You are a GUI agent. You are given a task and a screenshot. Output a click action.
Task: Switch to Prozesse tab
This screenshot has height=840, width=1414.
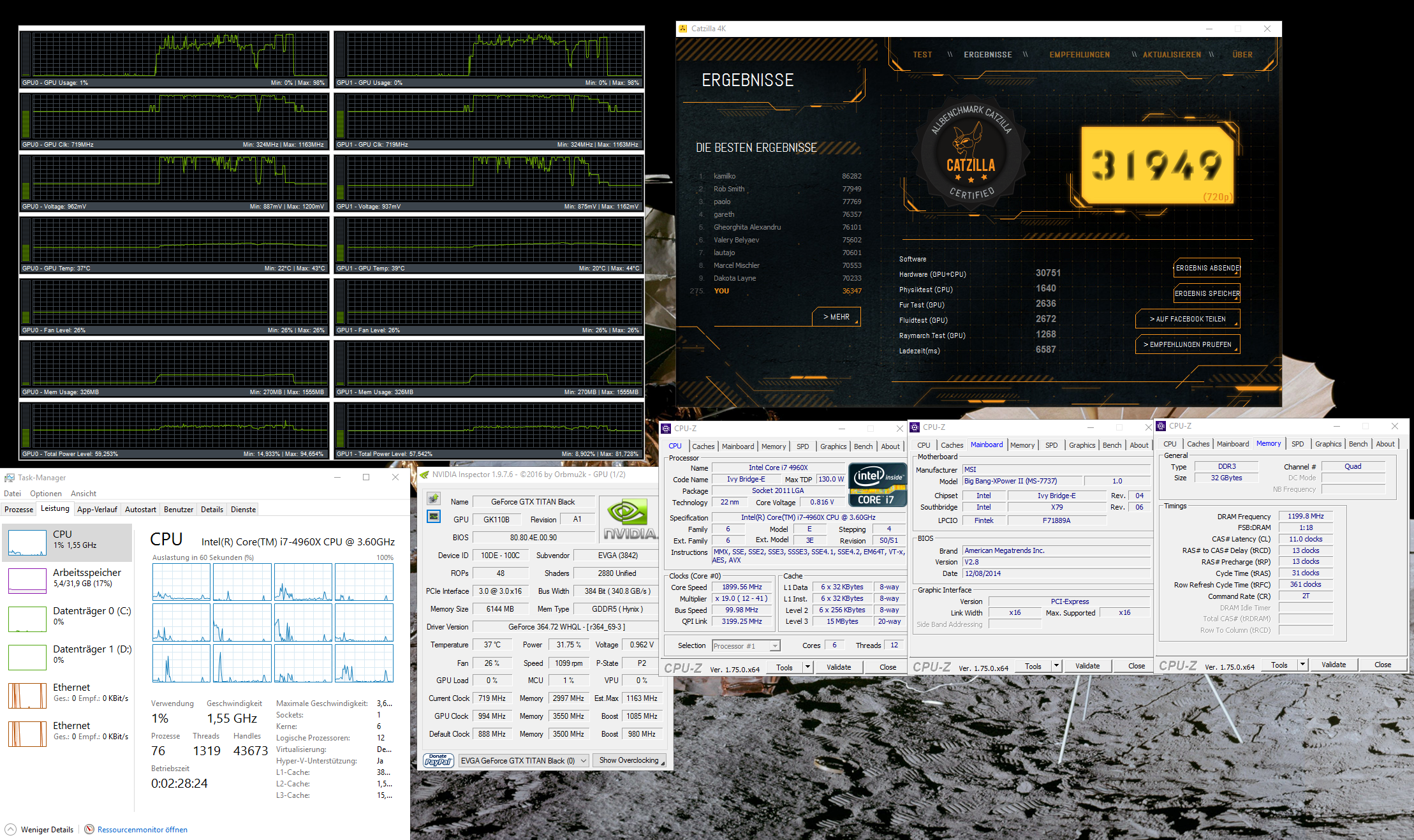coord(18,509)
